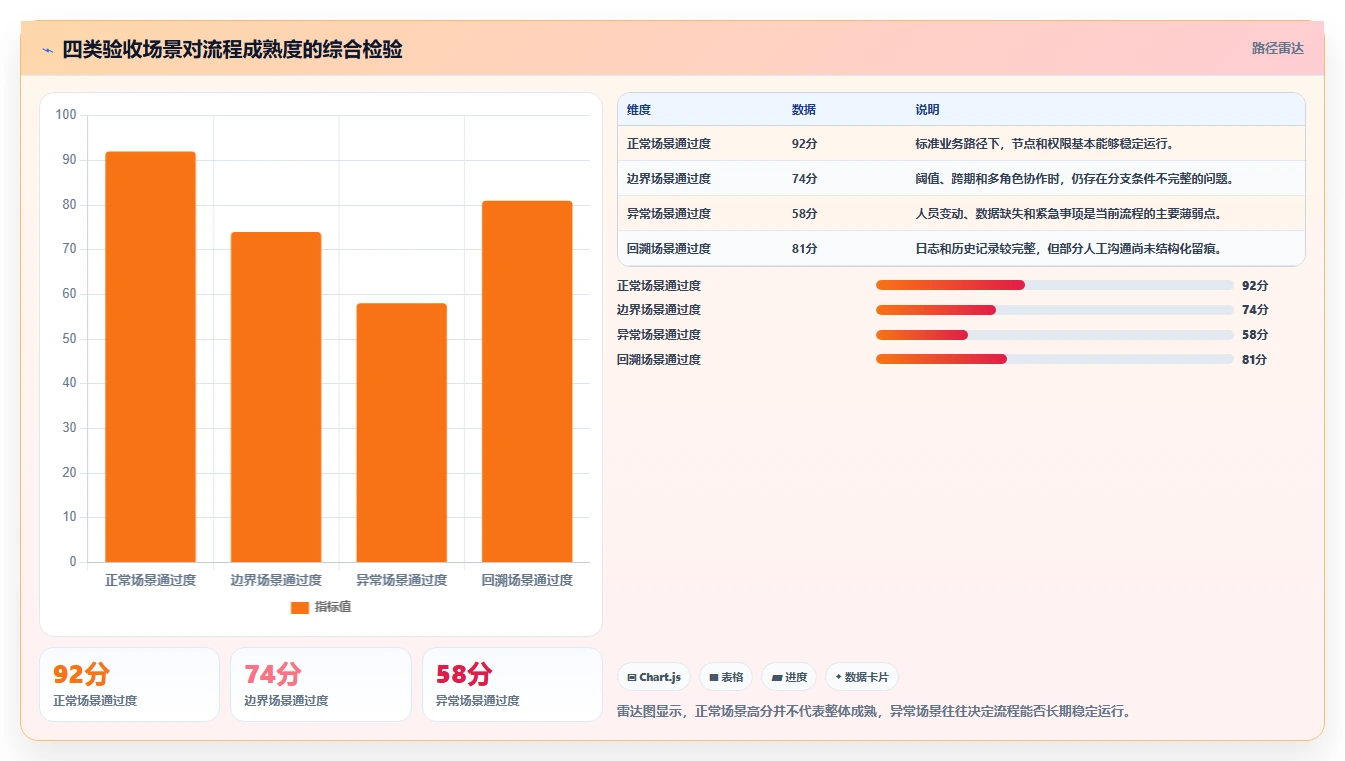Click the 回溯场景通过度 progress bar at 81分
This screenshot has height=761, width=1345.
pyautogui.click(x=1055, y=359)
